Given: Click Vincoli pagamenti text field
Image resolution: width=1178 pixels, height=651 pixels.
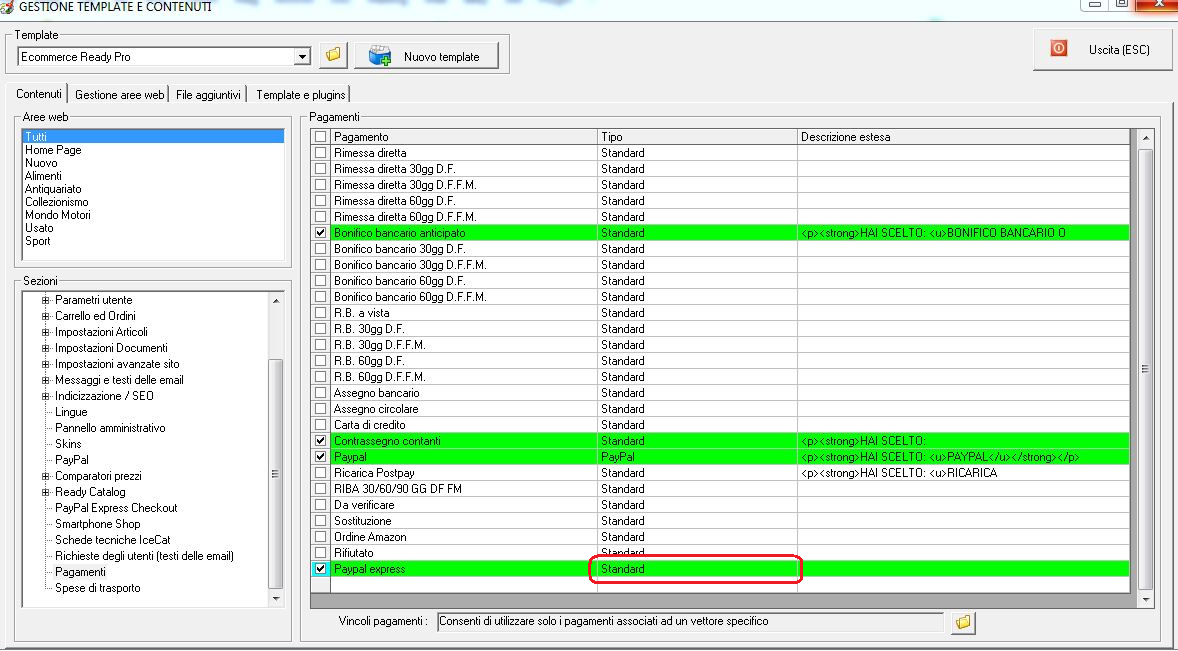Looking at the screenshot, I should tap(690, 622).
